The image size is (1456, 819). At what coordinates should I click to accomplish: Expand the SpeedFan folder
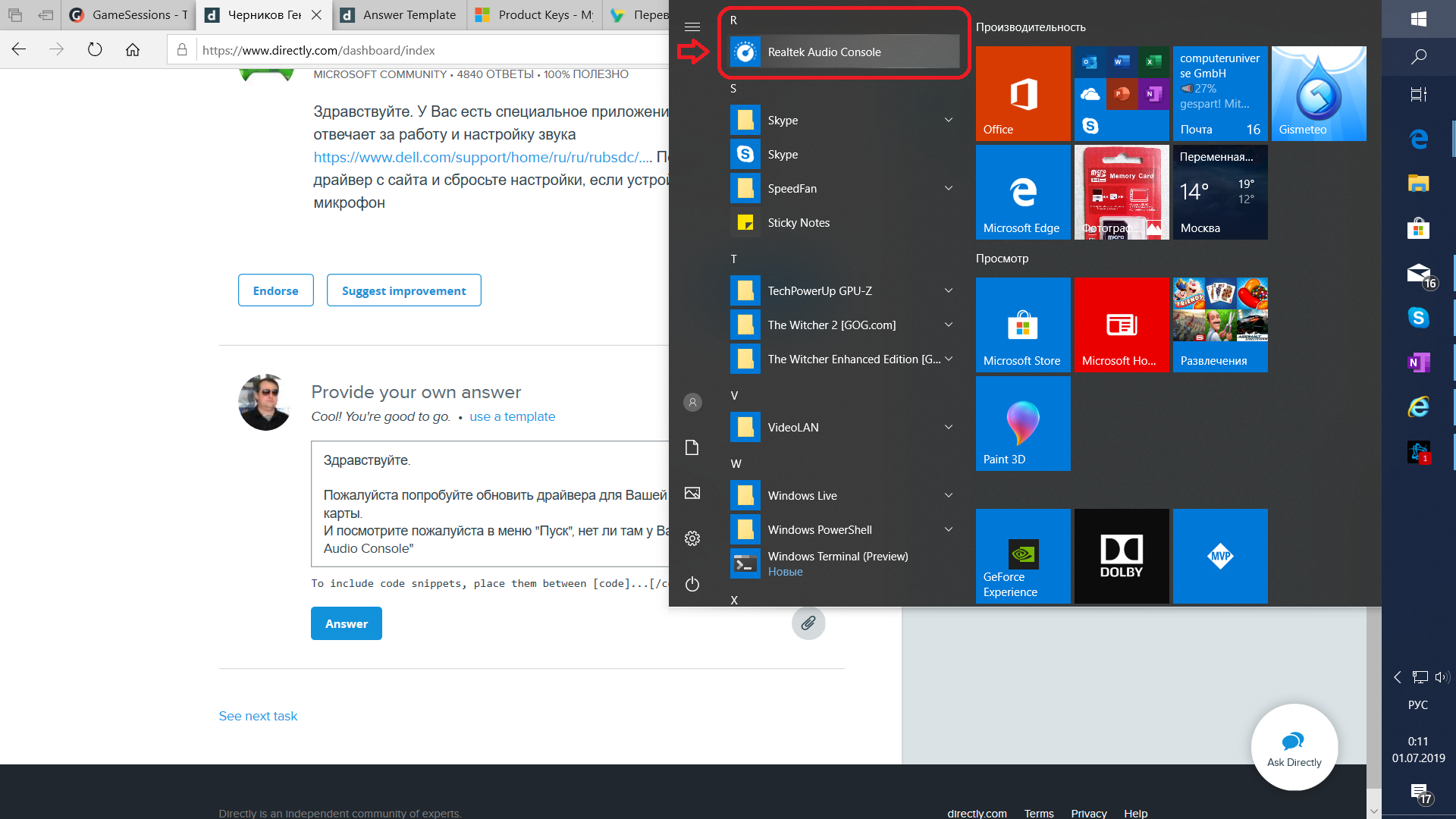pos(949,189)
